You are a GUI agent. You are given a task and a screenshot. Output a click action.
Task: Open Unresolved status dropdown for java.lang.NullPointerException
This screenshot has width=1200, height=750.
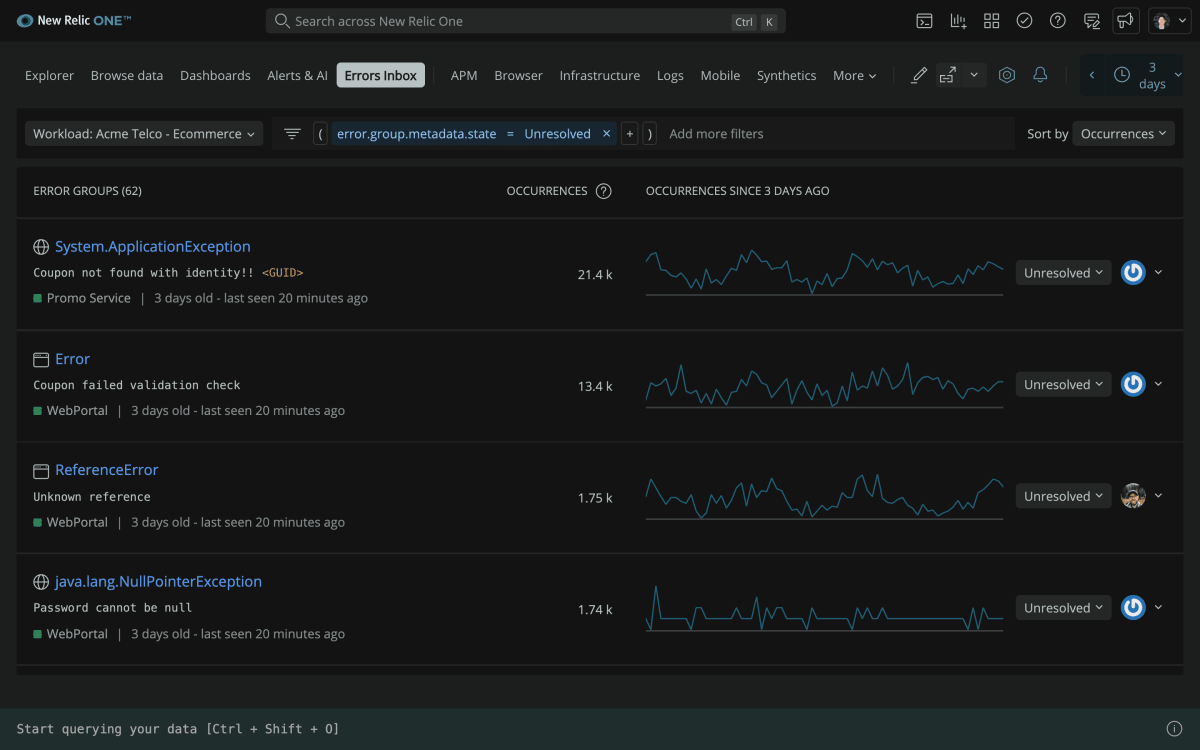[x=1063, y=608]
